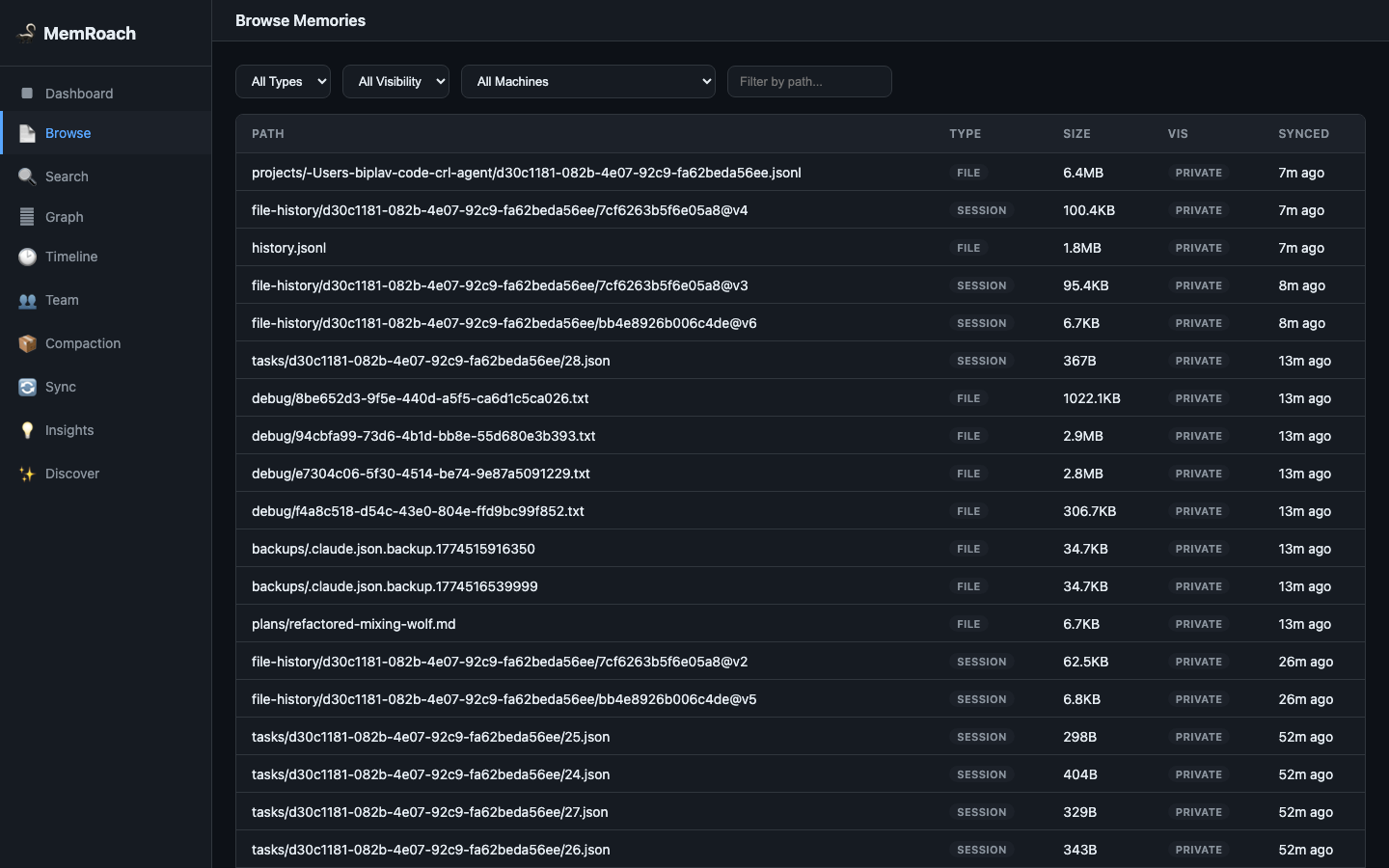Go to the Browse menu item

(106, 133)
